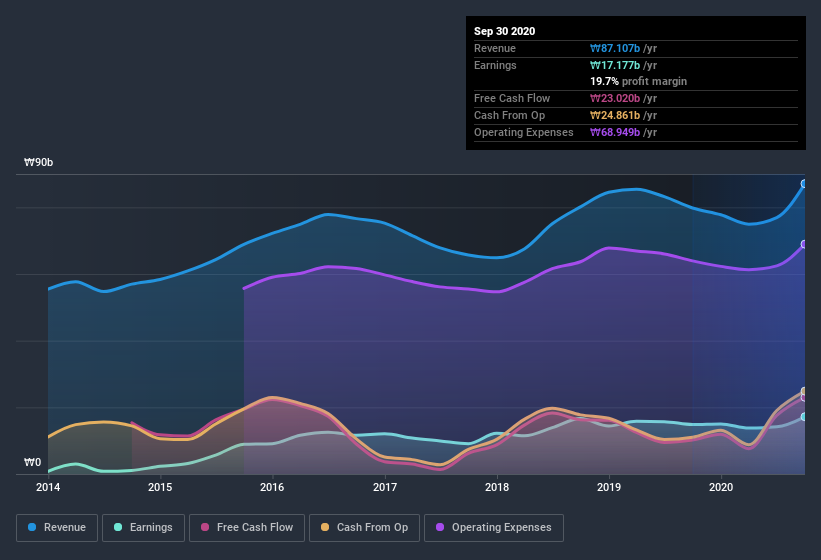
Task: Select the 2017 x-axis label
Action: 385,487
